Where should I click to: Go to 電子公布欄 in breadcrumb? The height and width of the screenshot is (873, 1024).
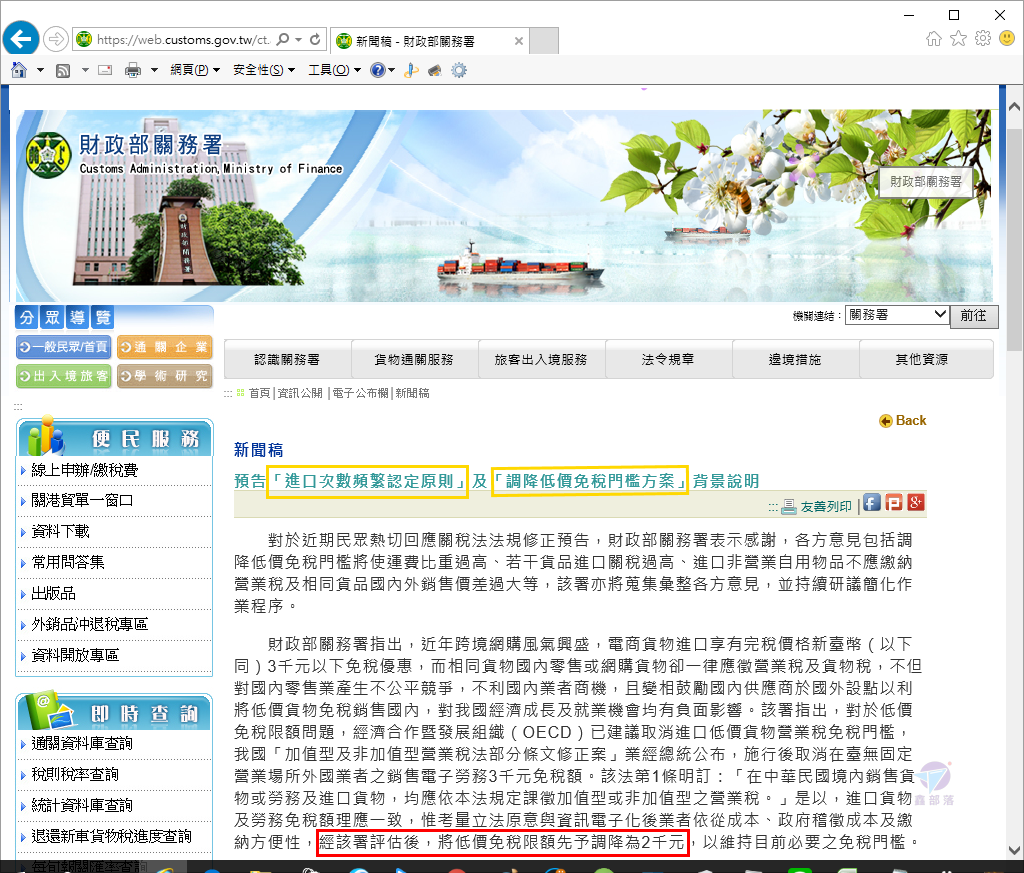(x=360, y=393)
